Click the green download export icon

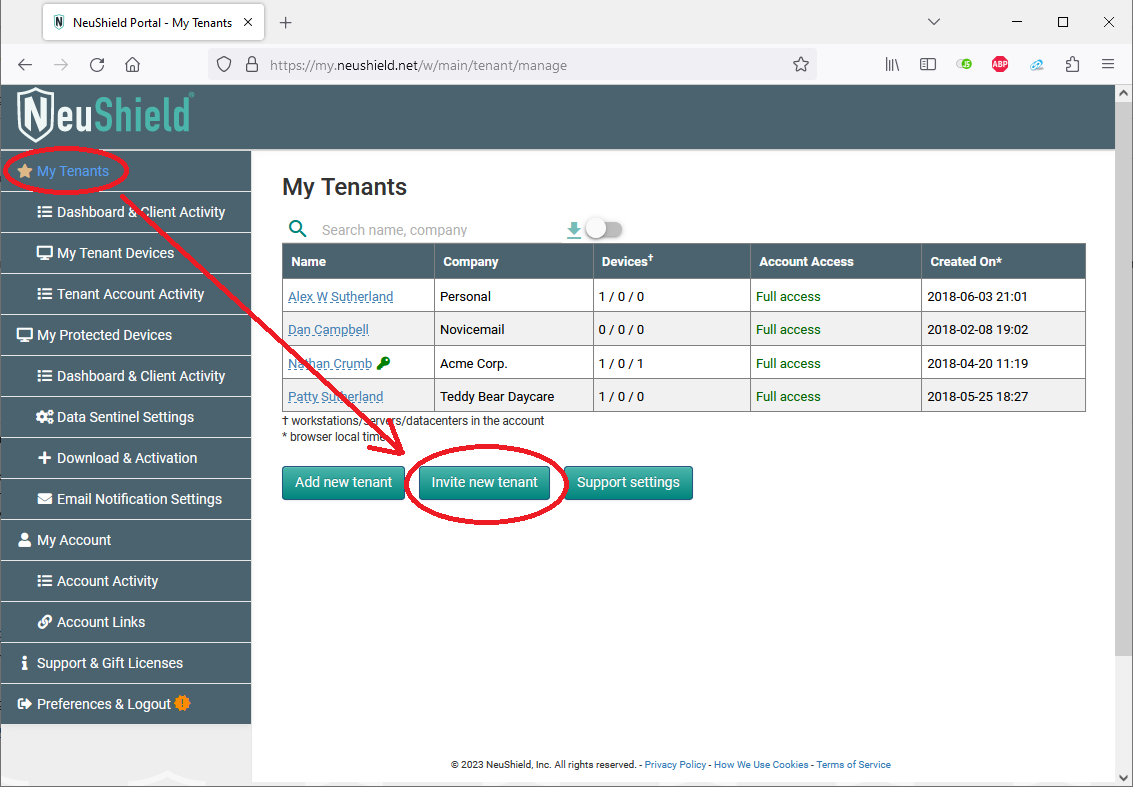tap(574, 230)
